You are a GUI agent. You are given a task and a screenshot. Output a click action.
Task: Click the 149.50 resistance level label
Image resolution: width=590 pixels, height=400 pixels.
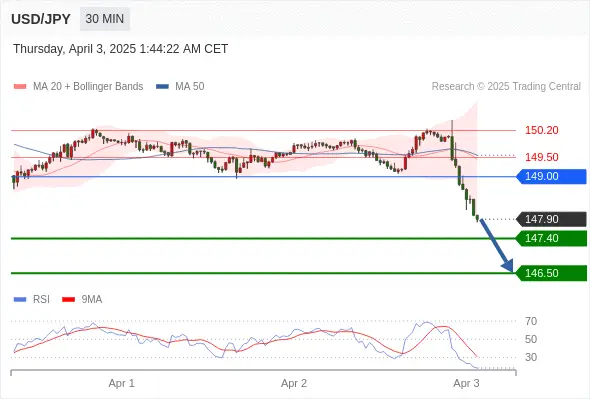pyautogui.click(x=541, y=157)
